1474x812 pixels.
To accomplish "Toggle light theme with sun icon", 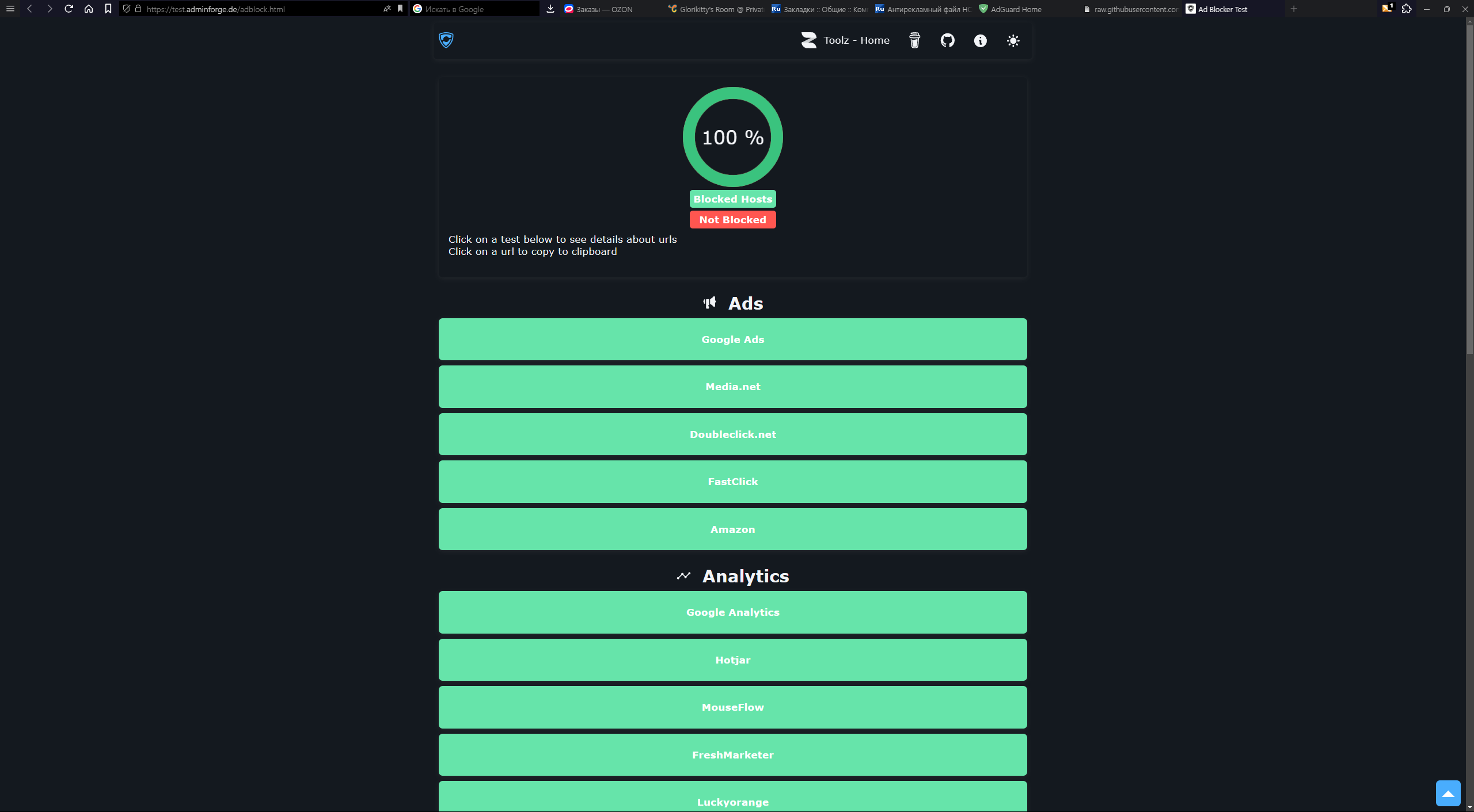I will [1013, 41].
